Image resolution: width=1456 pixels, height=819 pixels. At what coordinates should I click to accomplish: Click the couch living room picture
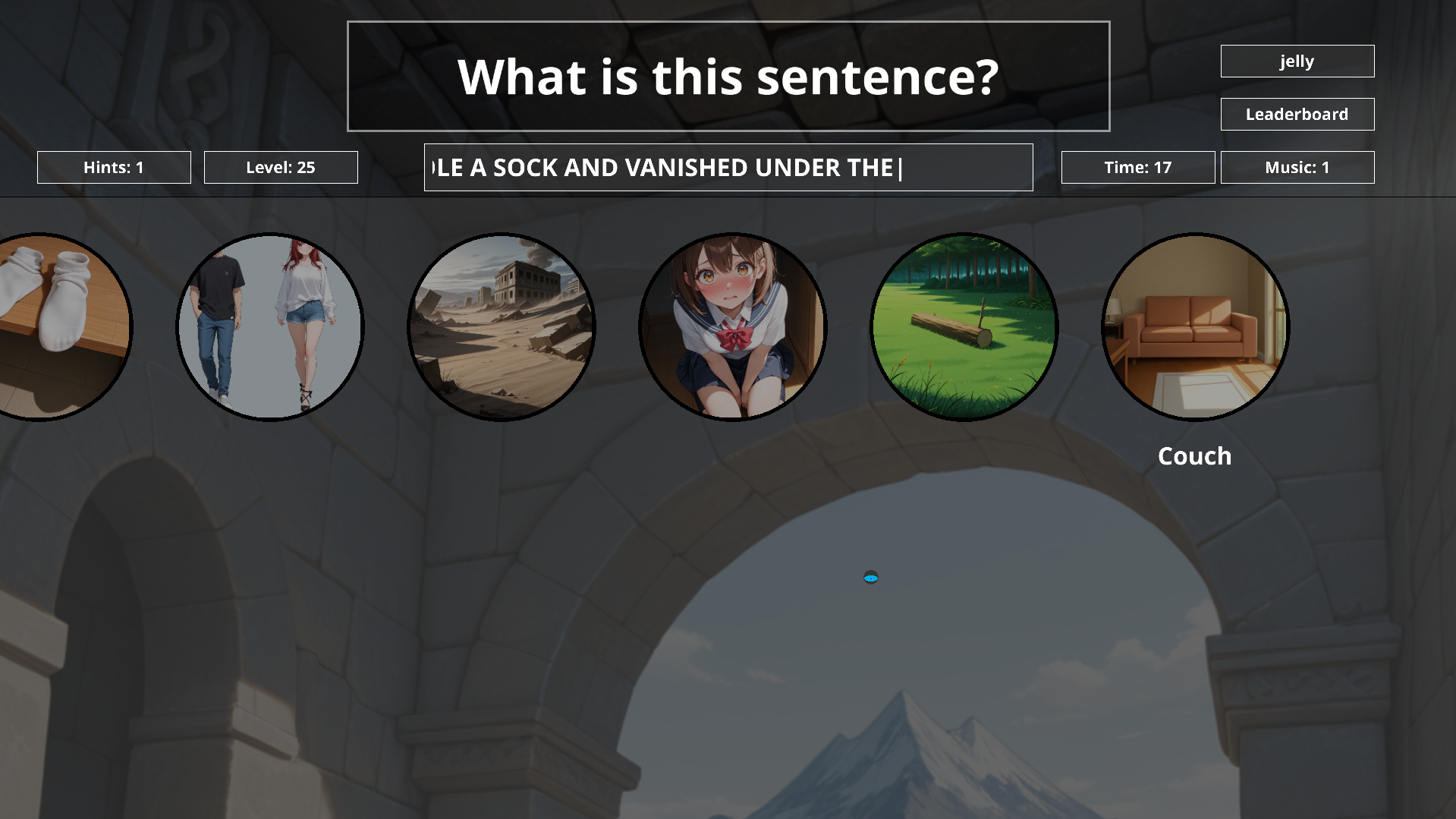coord(1196,326)
